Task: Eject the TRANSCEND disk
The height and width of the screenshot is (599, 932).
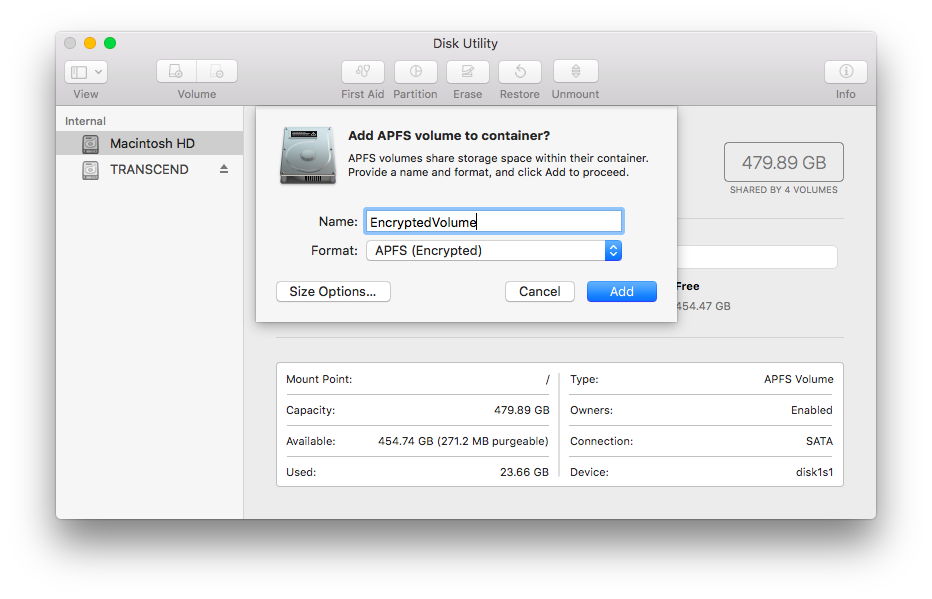Action: tap(224, 169)
